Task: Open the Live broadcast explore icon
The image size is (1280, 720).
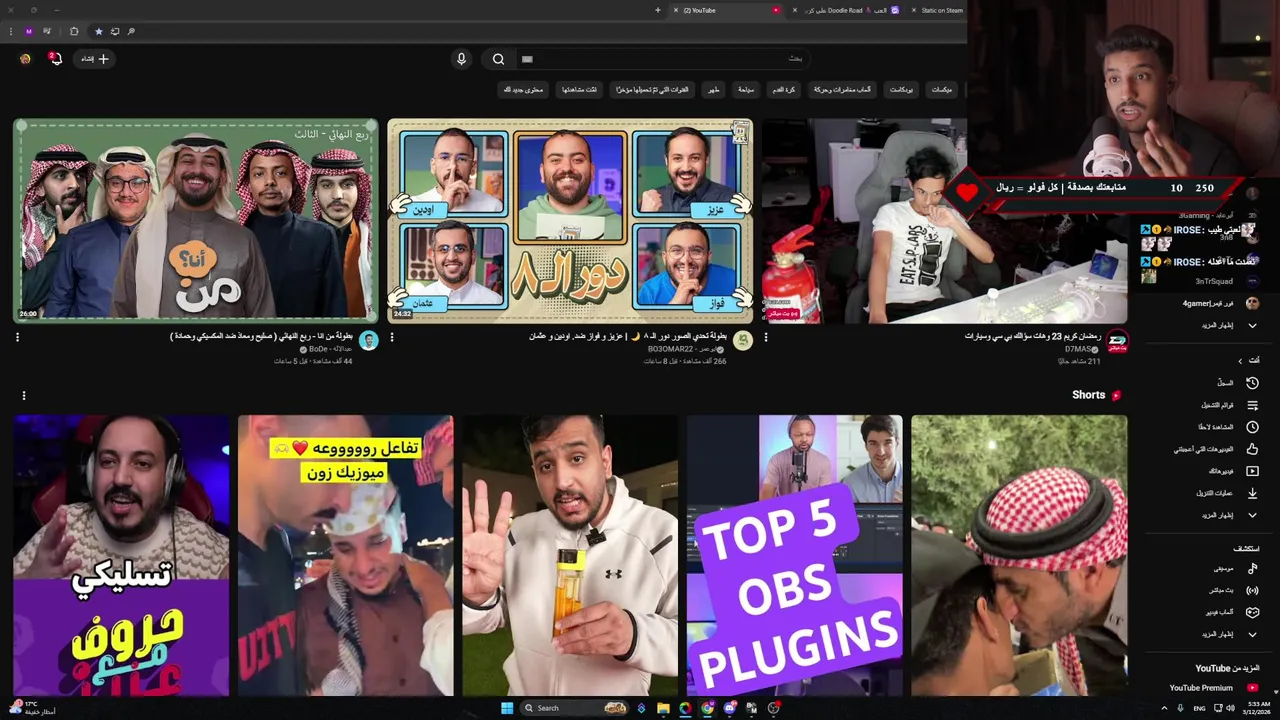Action: click(x=1252, y=590)
